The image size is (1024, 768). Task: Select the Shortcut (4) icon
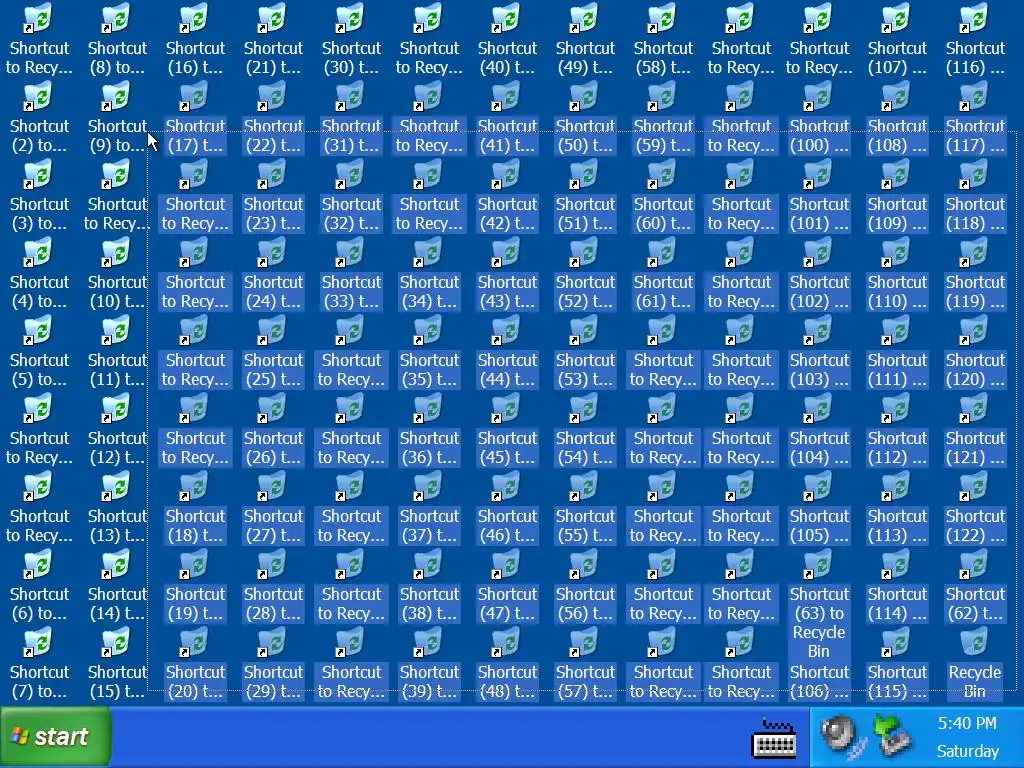tap(39, 252)
